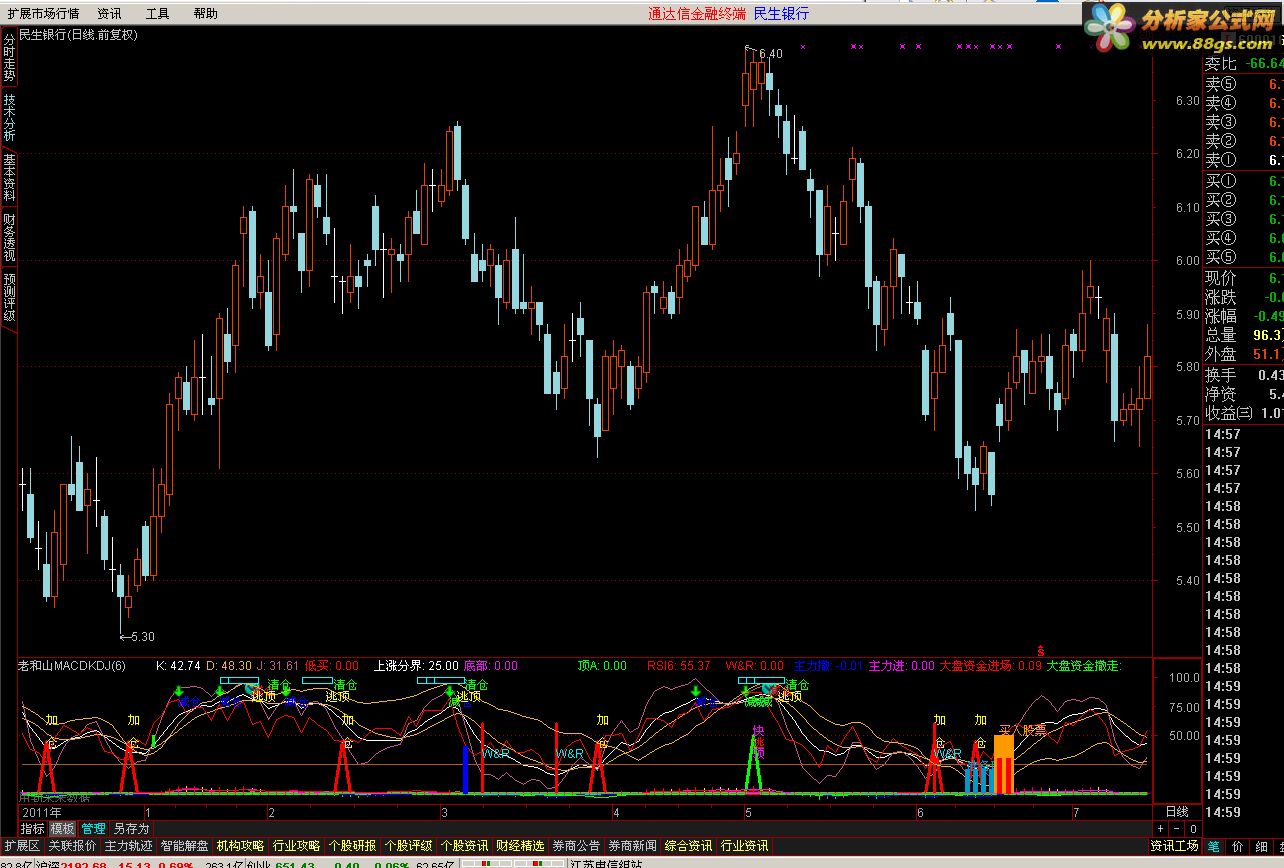1284x868 pixels.
Task: Click the 指标 button below the chart
Action: [x=33, y=829]
